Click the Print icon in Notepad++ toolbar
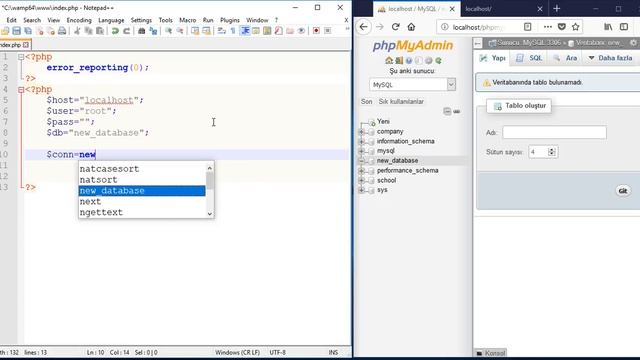The width and height of the screenshot is (640, 360). (x=62, y=31)
